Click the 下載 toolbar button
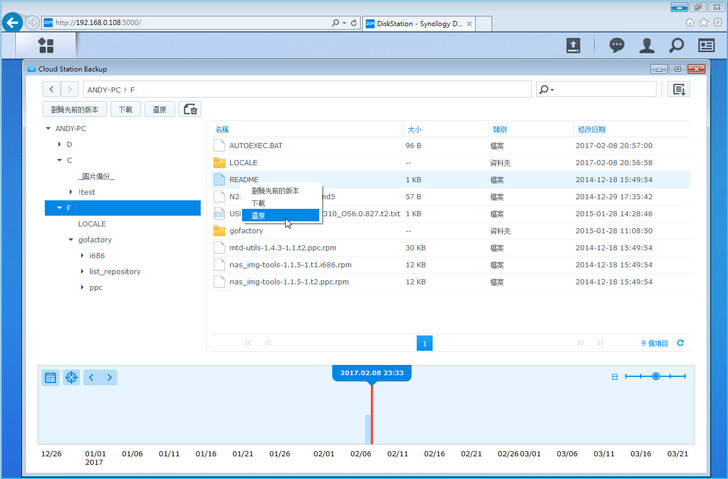 coord(125,110)
